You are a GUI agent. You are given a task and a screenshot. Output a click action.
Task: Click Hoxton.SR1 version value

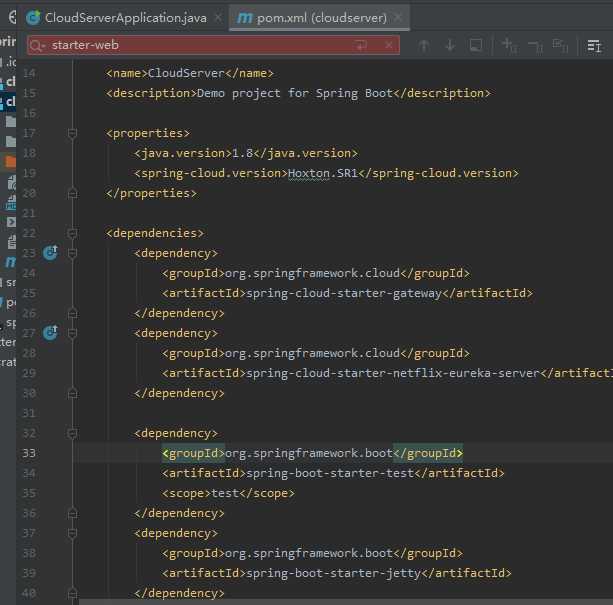coord(323,173)
